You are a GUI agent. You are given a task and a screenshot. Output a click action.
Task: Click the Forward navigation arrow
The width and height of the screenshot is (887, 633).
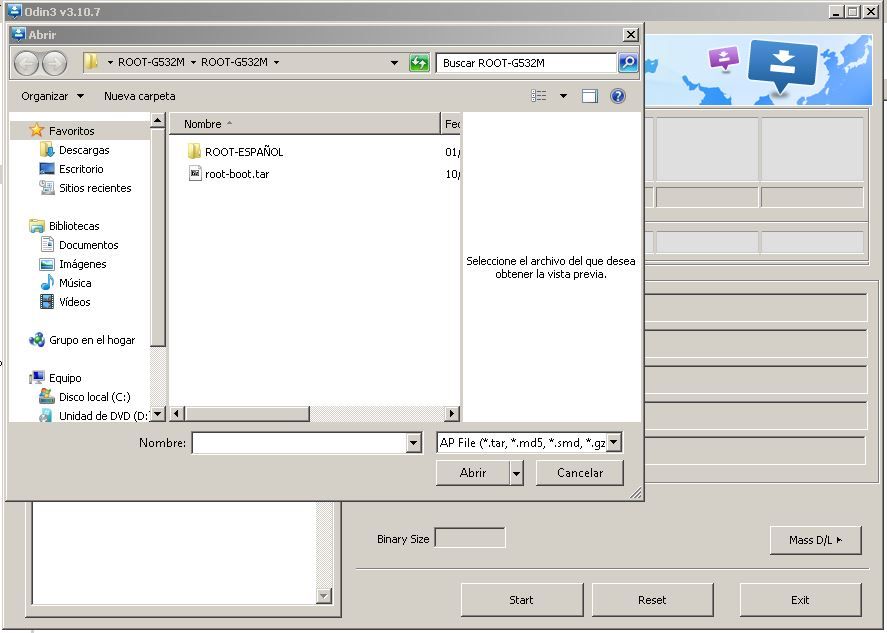point(54,63)
